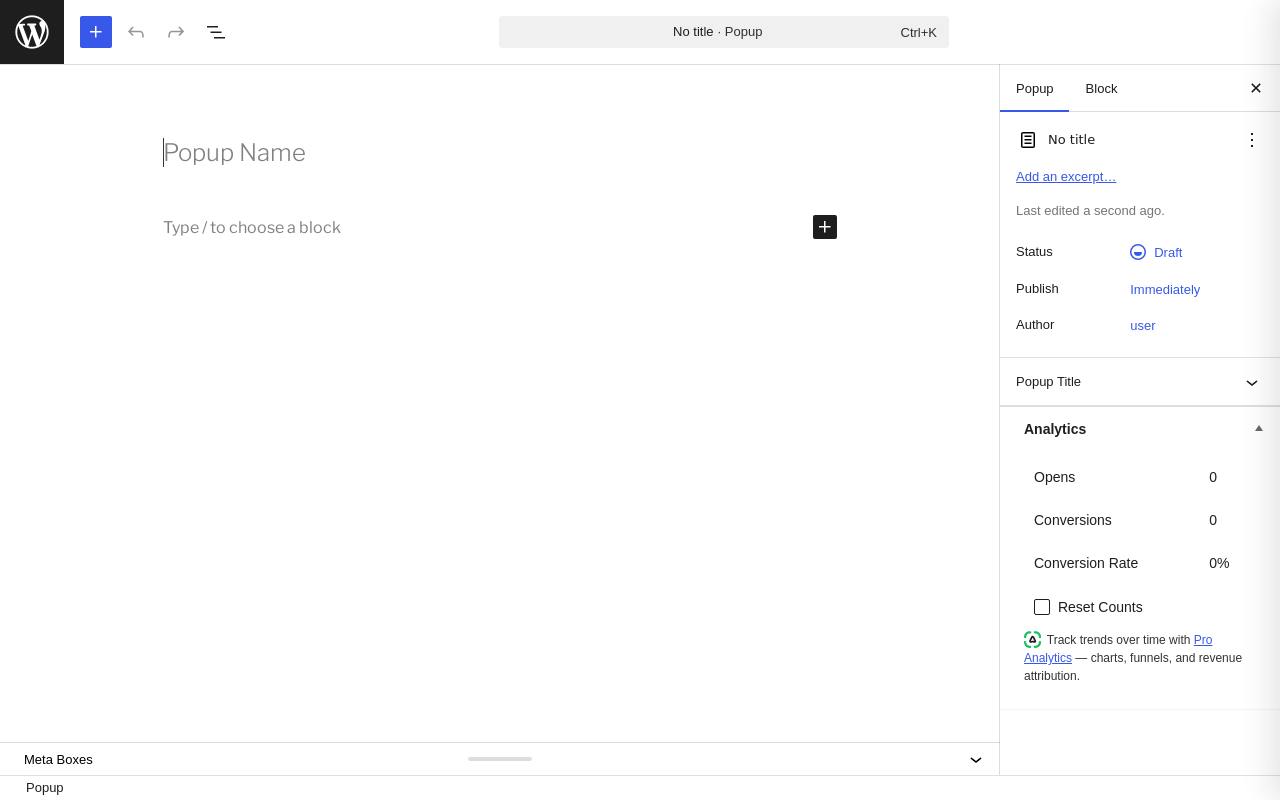The height and width of the screenshot is (800, 1280).
Task: Click the document icon beside No title
Action: 1028,140
